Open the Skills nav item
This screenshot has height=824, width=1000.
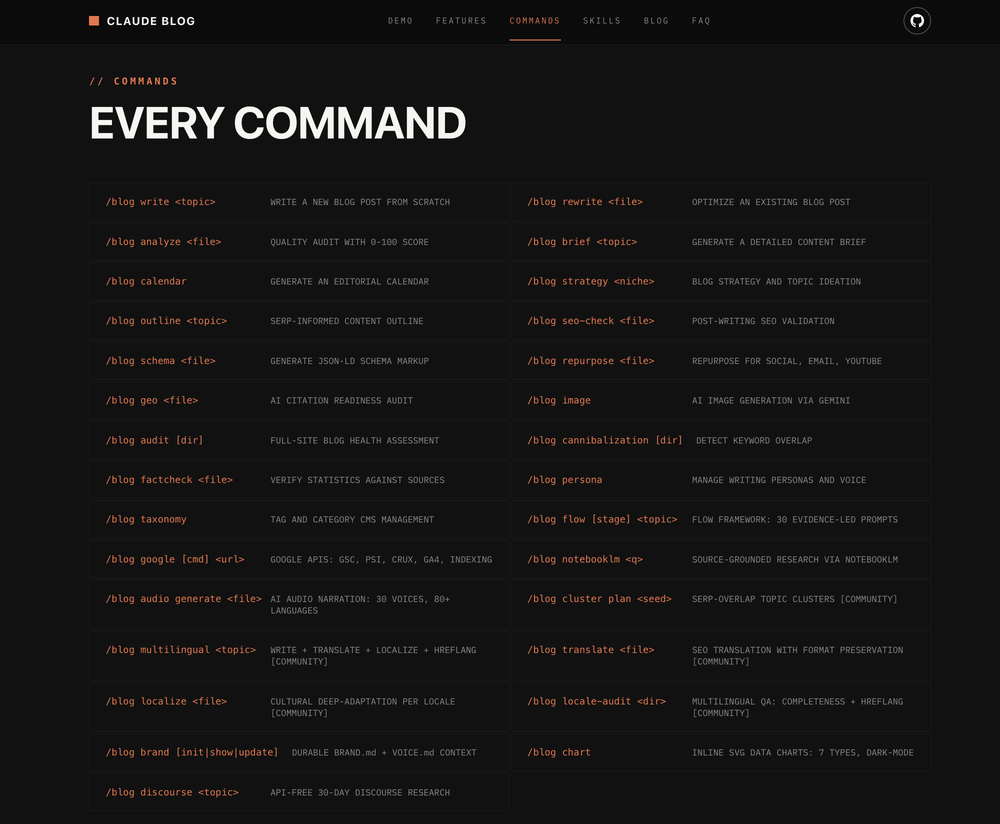pyautogui.click(x=601, y=21)
